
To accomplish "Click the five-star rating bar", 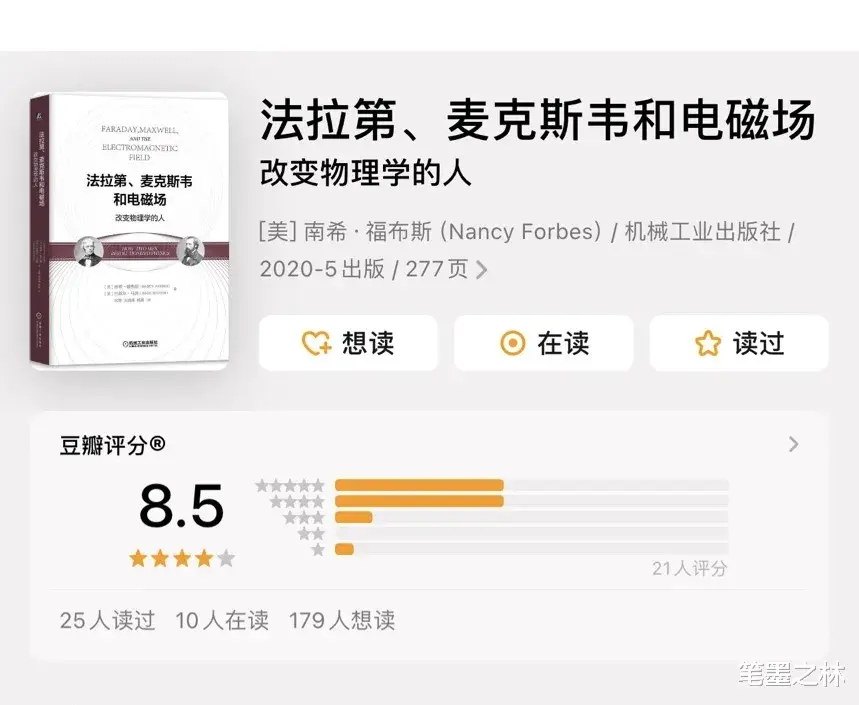I will [x=531, y=485].
